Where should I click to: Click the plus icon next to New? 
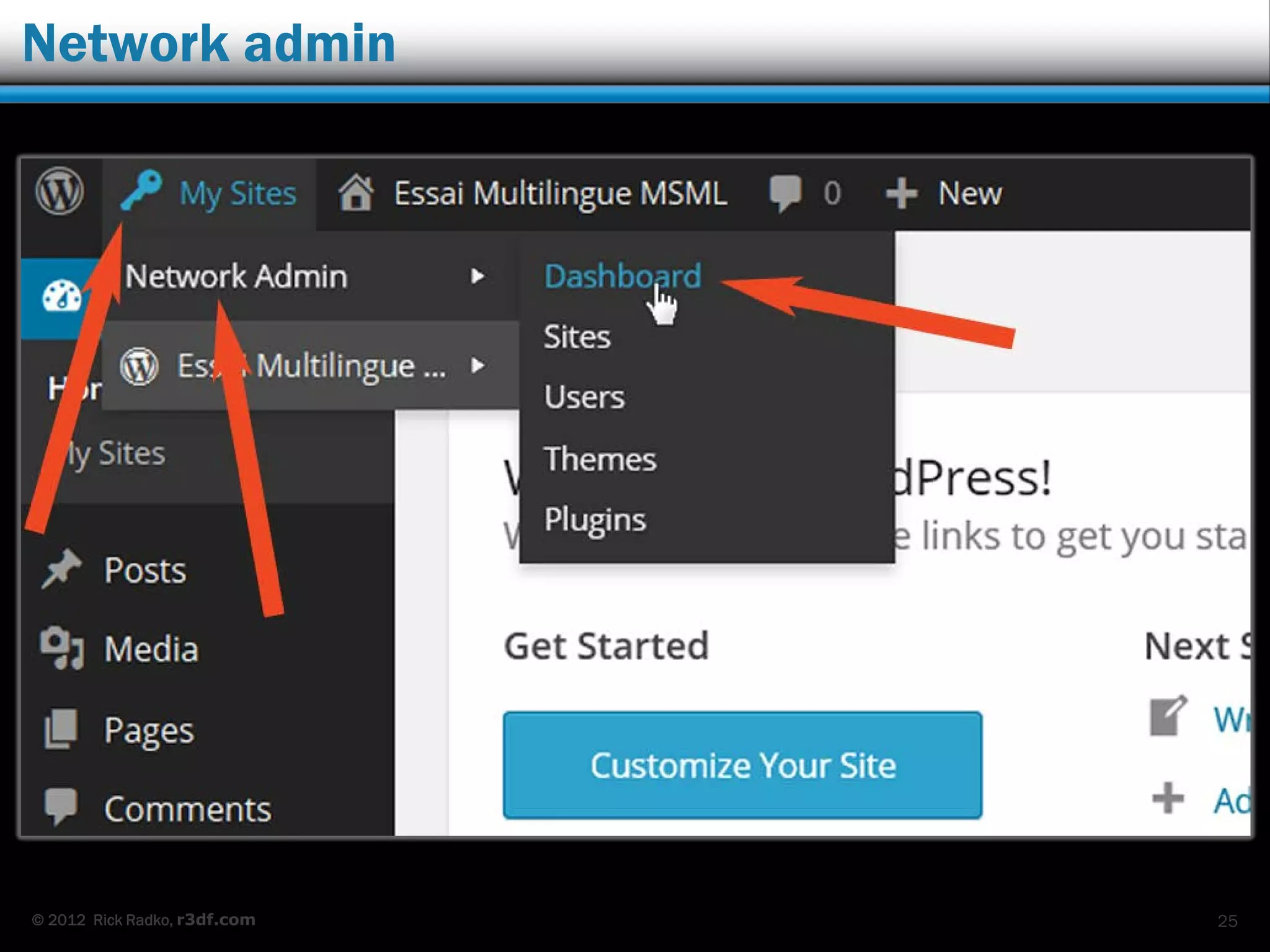(902, 193)
